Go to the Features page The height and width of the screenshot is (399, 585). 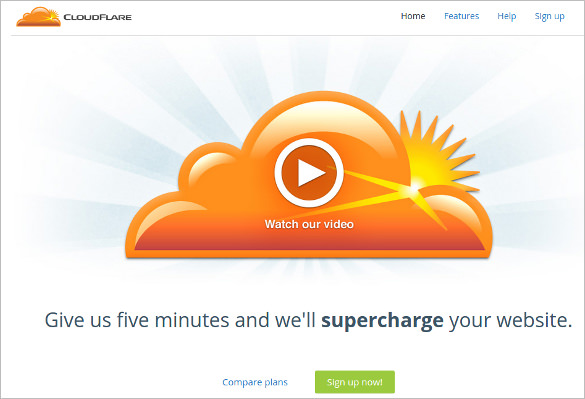click(x=462, y=16)
